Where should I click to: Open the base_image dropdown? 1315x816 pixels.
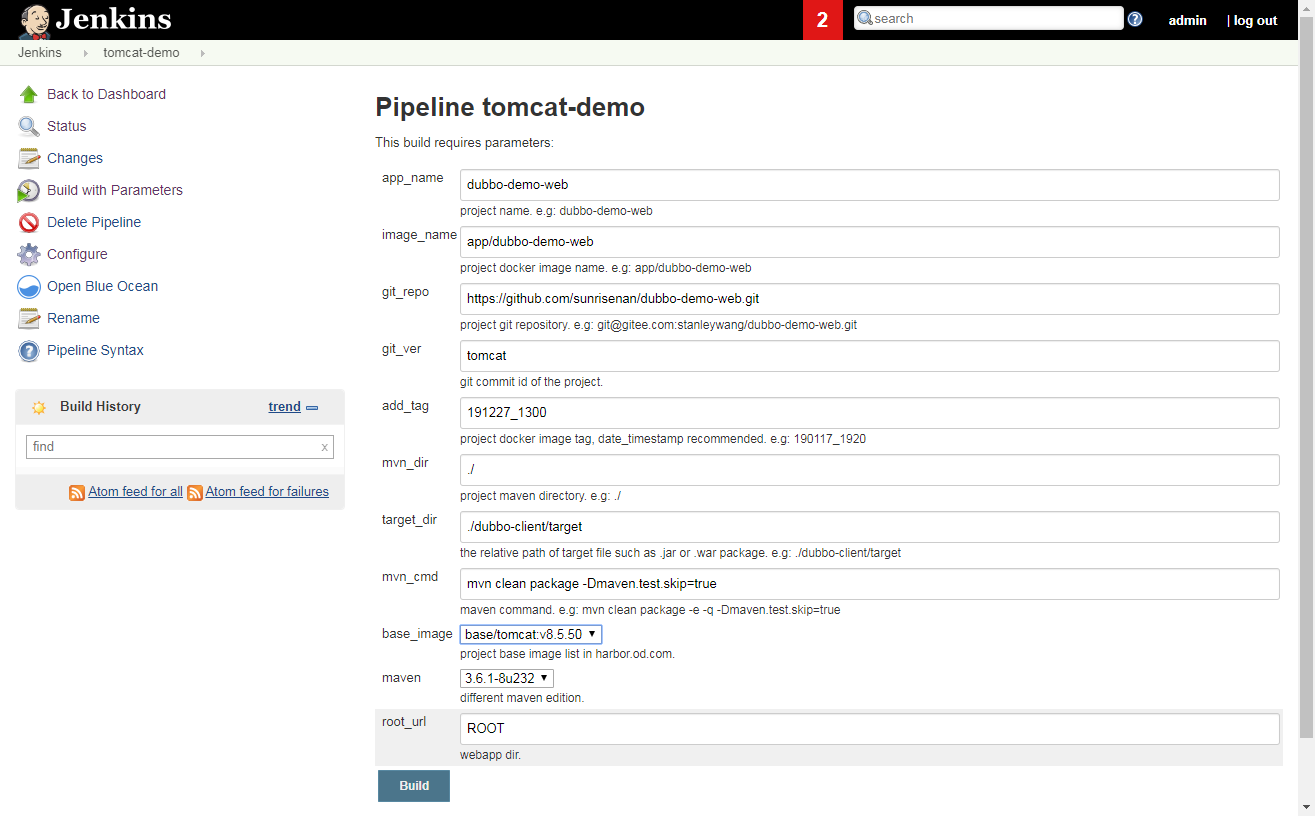tap(531, 634)
